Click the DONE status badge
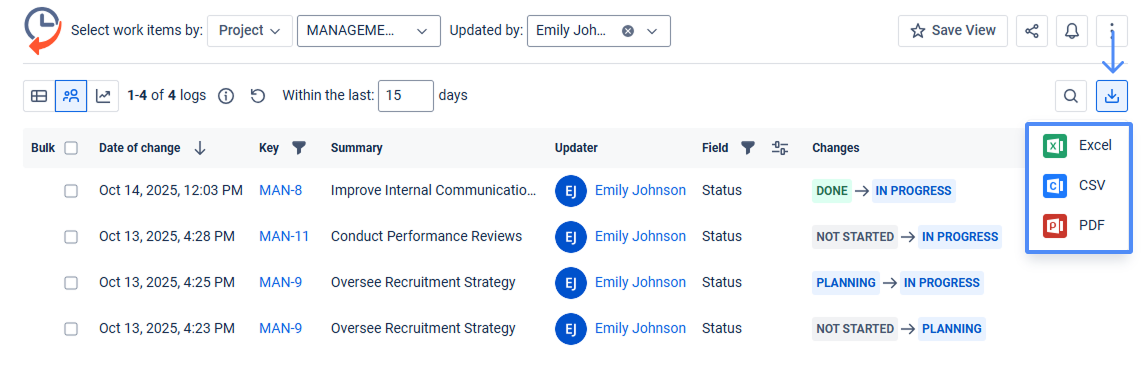The height and width of the screenshot is (371, 1146). [x=832, y=191]
